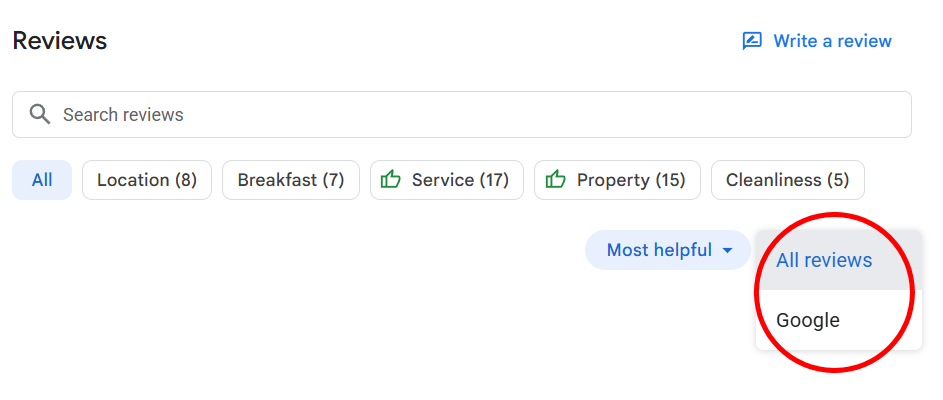Click the Service chip thumbs-up icon
The image size is (943, 400).
[391, 179]
